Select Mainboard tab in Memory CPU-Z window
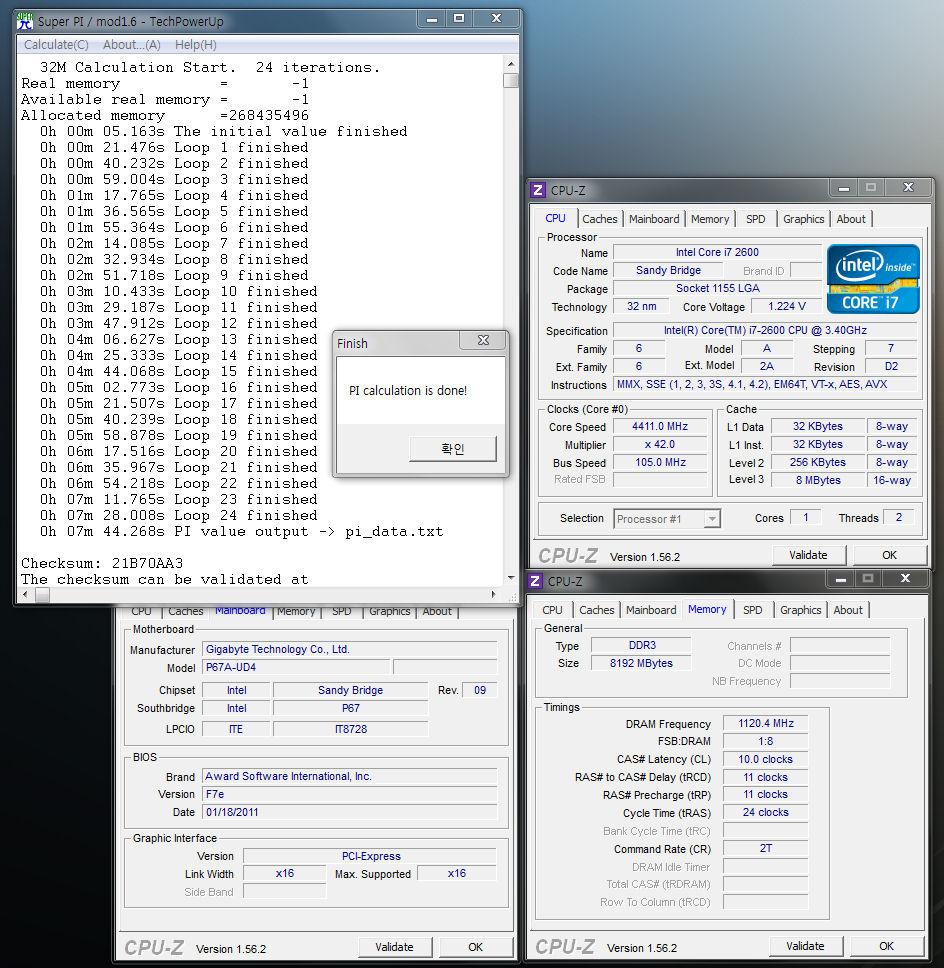This screenshot has width=944, height=968. click(x=651, y=610)
